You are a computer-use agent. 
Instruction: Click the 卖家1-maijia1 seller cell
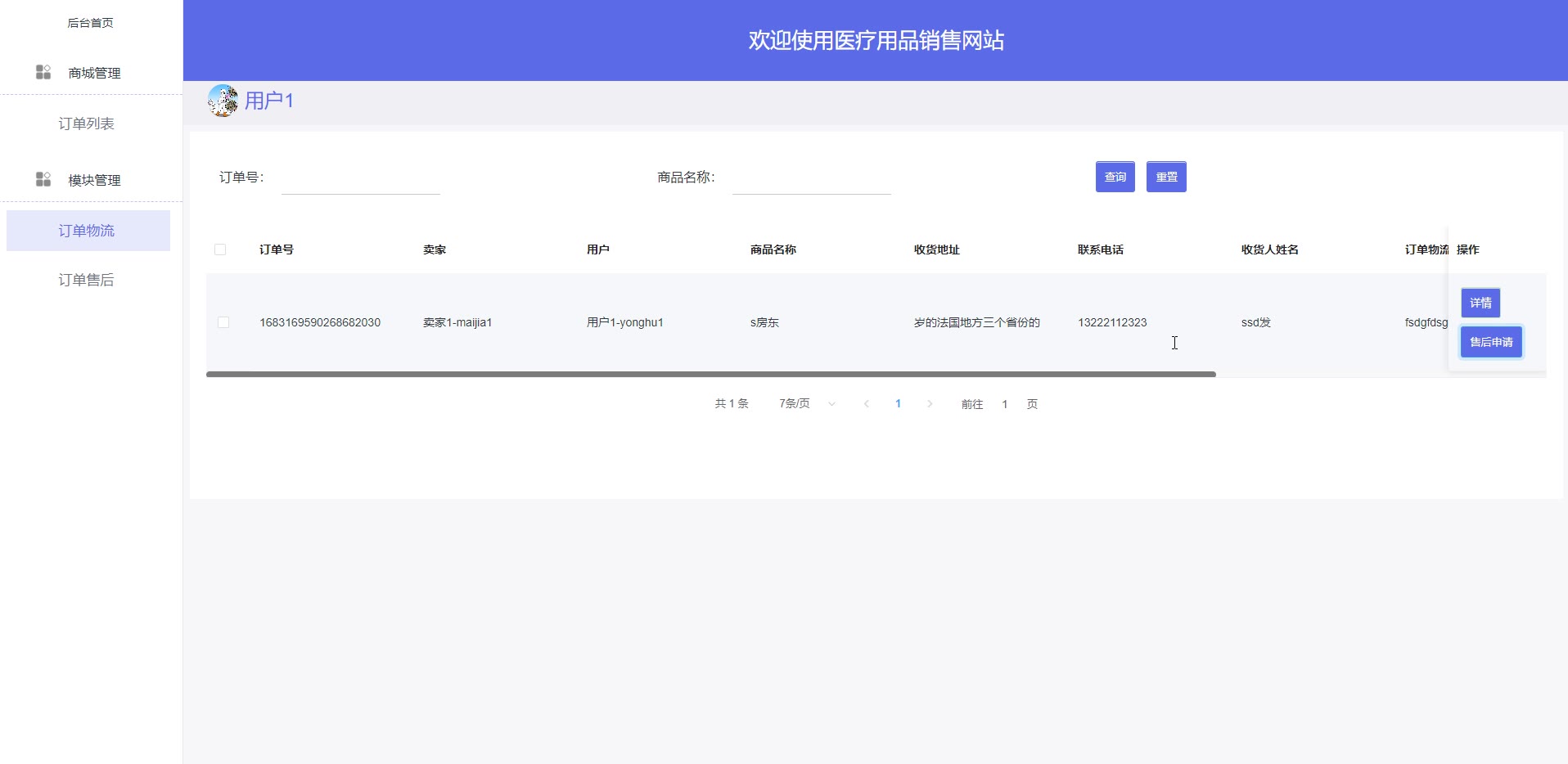(x=457, y=322)
